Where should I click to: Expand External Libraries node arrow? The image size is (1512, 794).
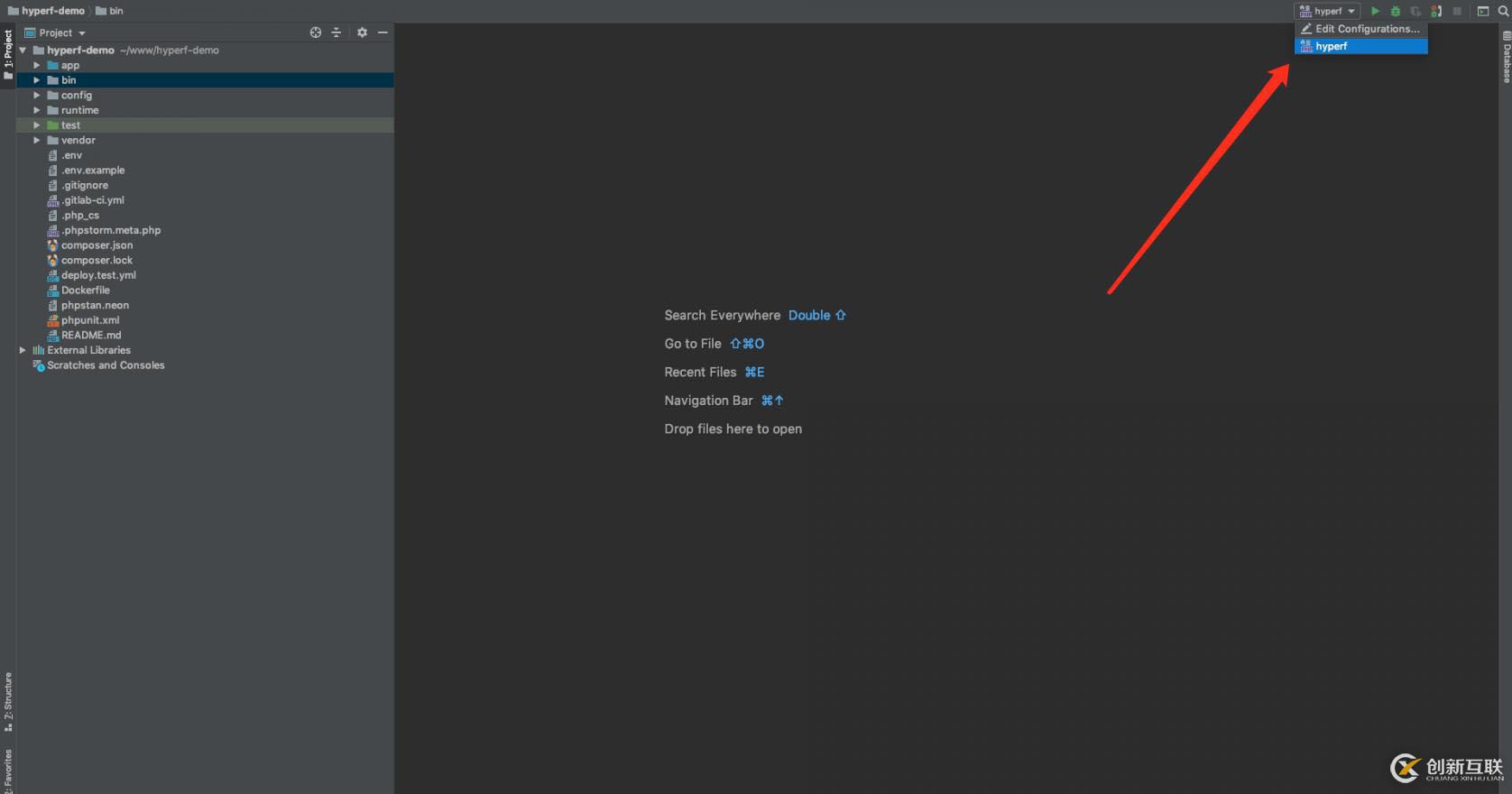click(x=23, y=350)
